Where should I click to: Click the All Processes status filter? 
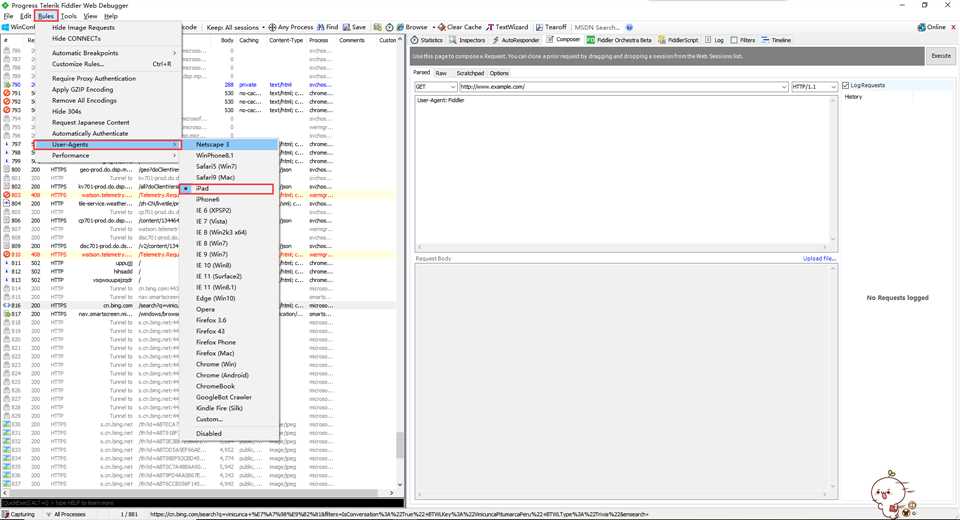coord(66,514)
